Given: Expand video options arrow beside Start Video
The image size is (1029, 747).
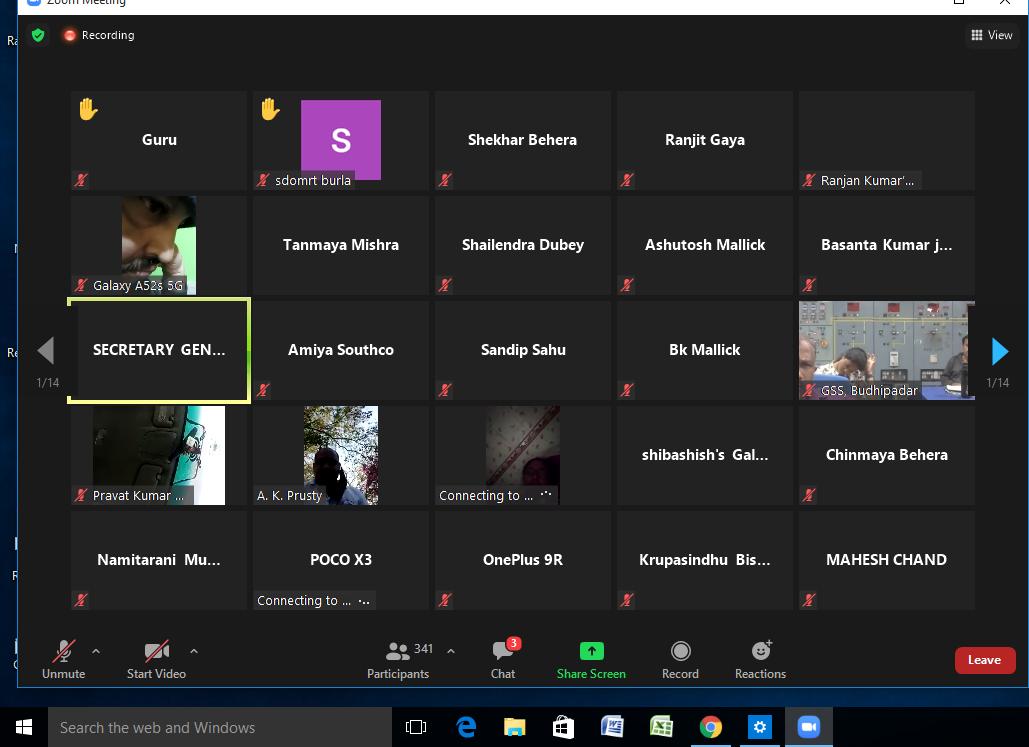Looking at the screenshot, I should point(194,651).
